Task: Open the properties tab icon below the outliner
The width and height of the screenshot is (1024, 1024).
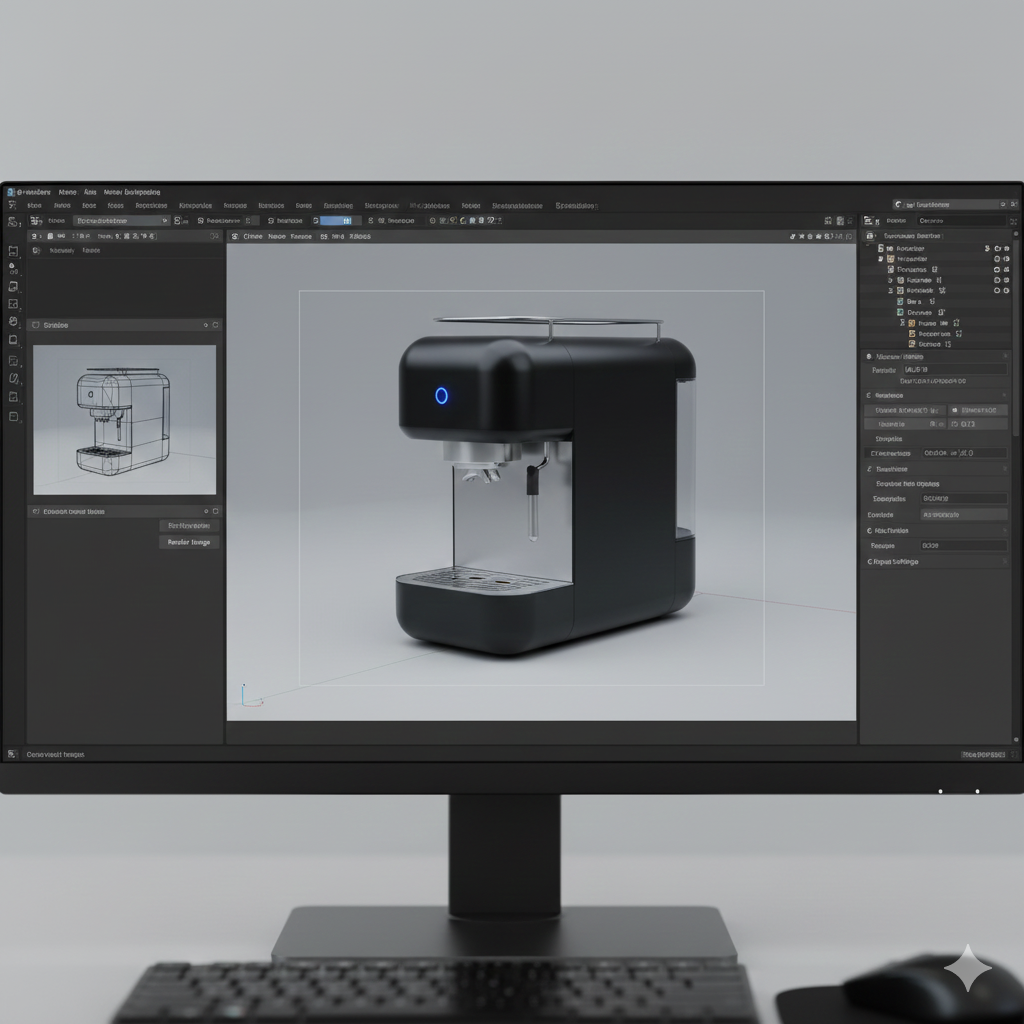Action: point(868,356)
